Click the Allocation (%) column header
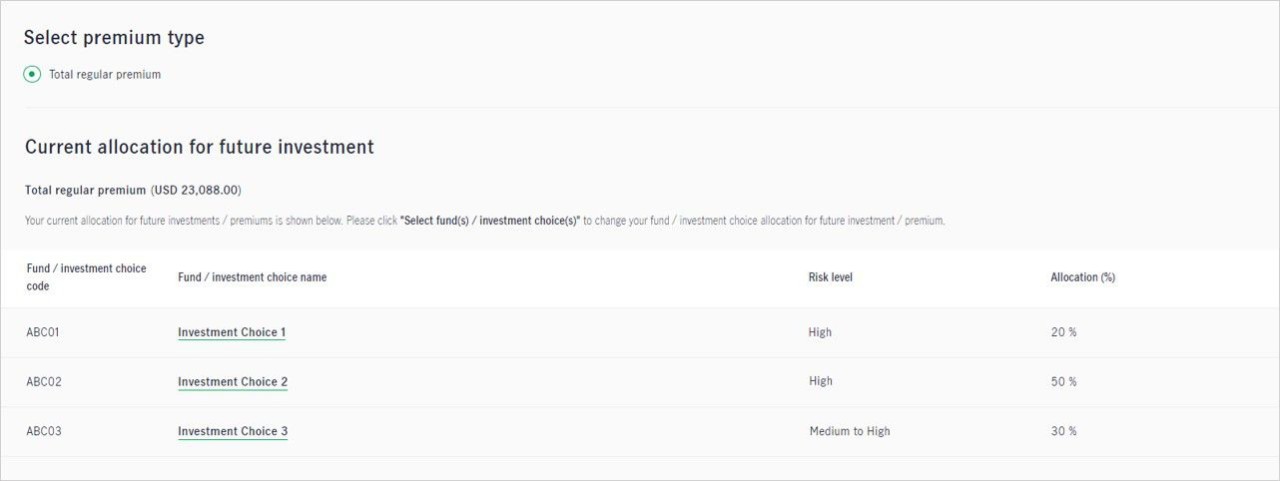Image resolution: width=1280 pixels, height=481 pixels. click(1083, 277)
